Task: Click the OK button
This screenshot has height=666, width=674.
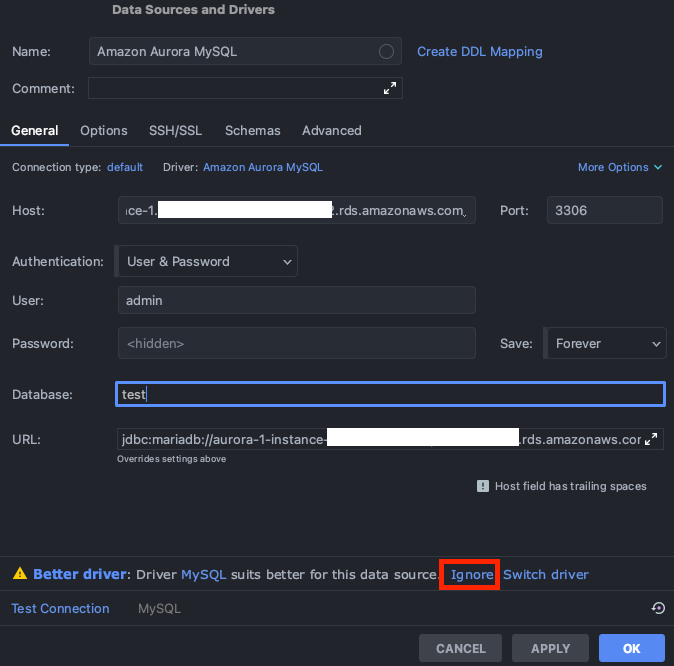Action: coord(631,648)
